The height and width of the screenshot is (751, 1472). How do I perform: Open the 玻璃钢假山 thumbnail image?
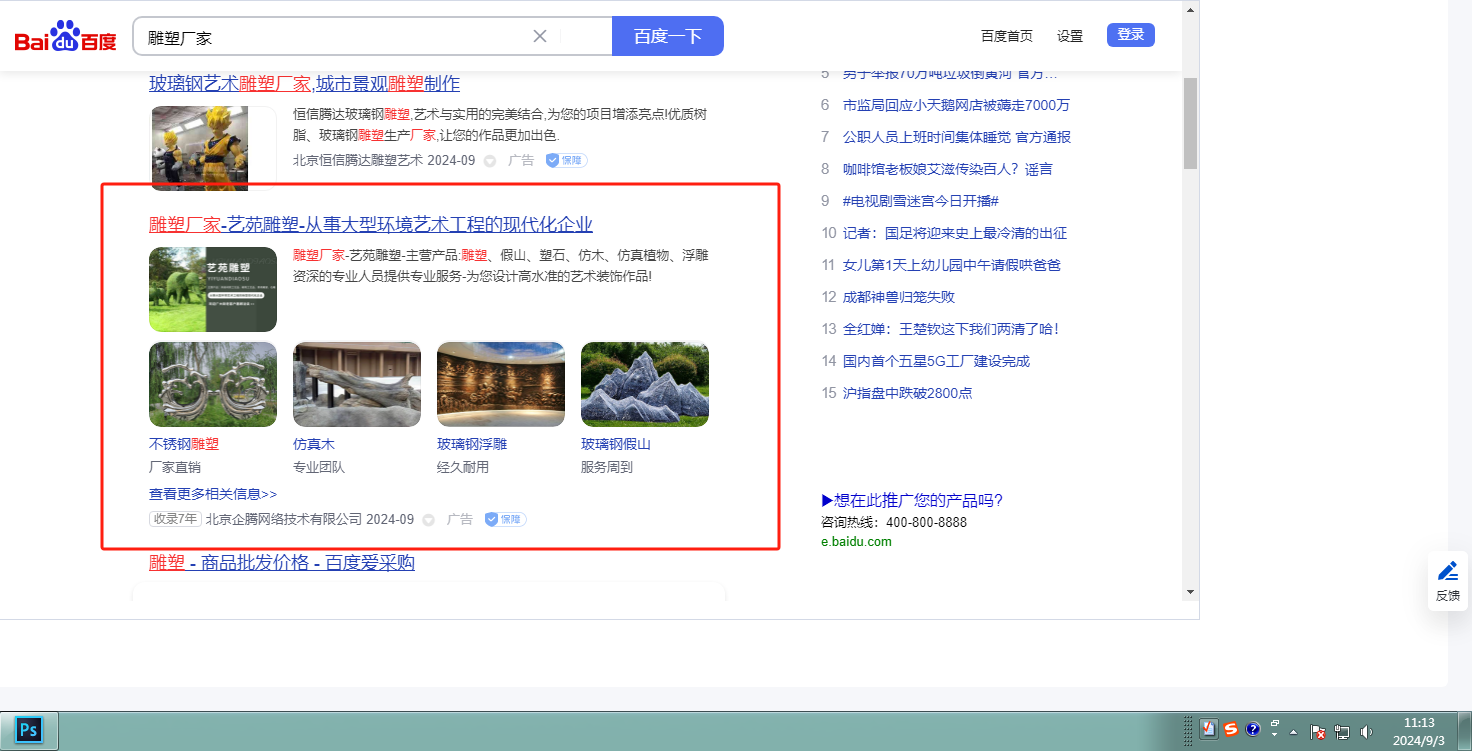click(x=645, y=385)
